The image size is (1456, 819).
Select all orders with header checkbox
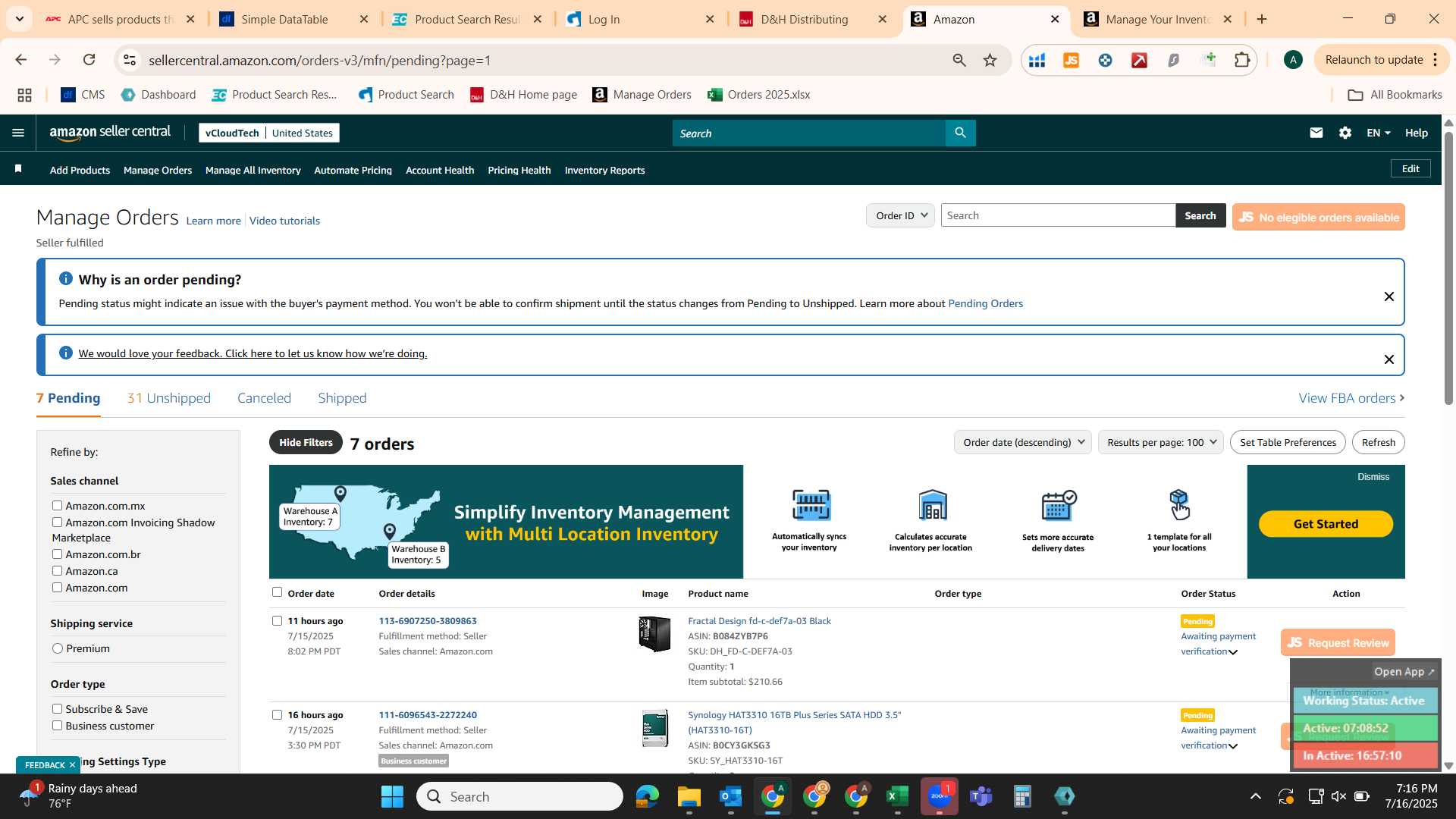(277, 592)
